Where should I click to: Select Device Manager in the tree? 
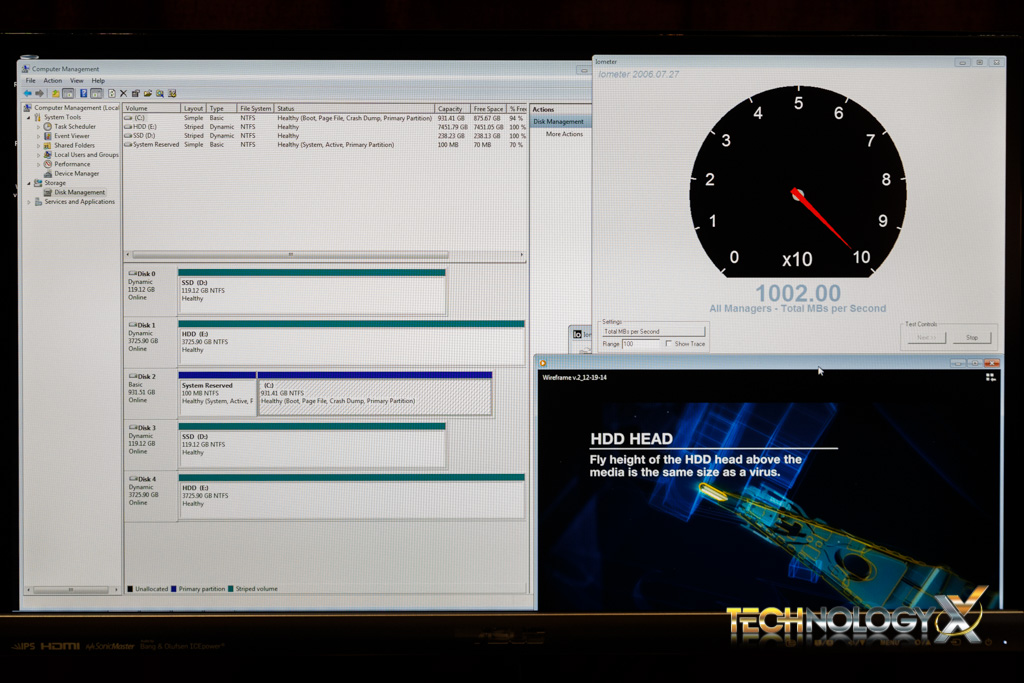[x=76, y=174]
